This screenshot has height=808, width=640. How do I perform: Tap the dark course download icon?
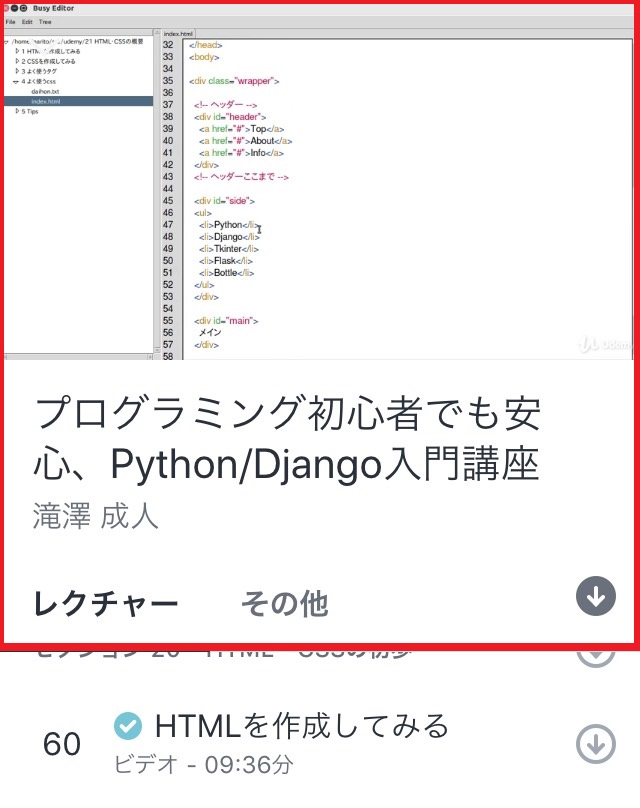(595, 597)
